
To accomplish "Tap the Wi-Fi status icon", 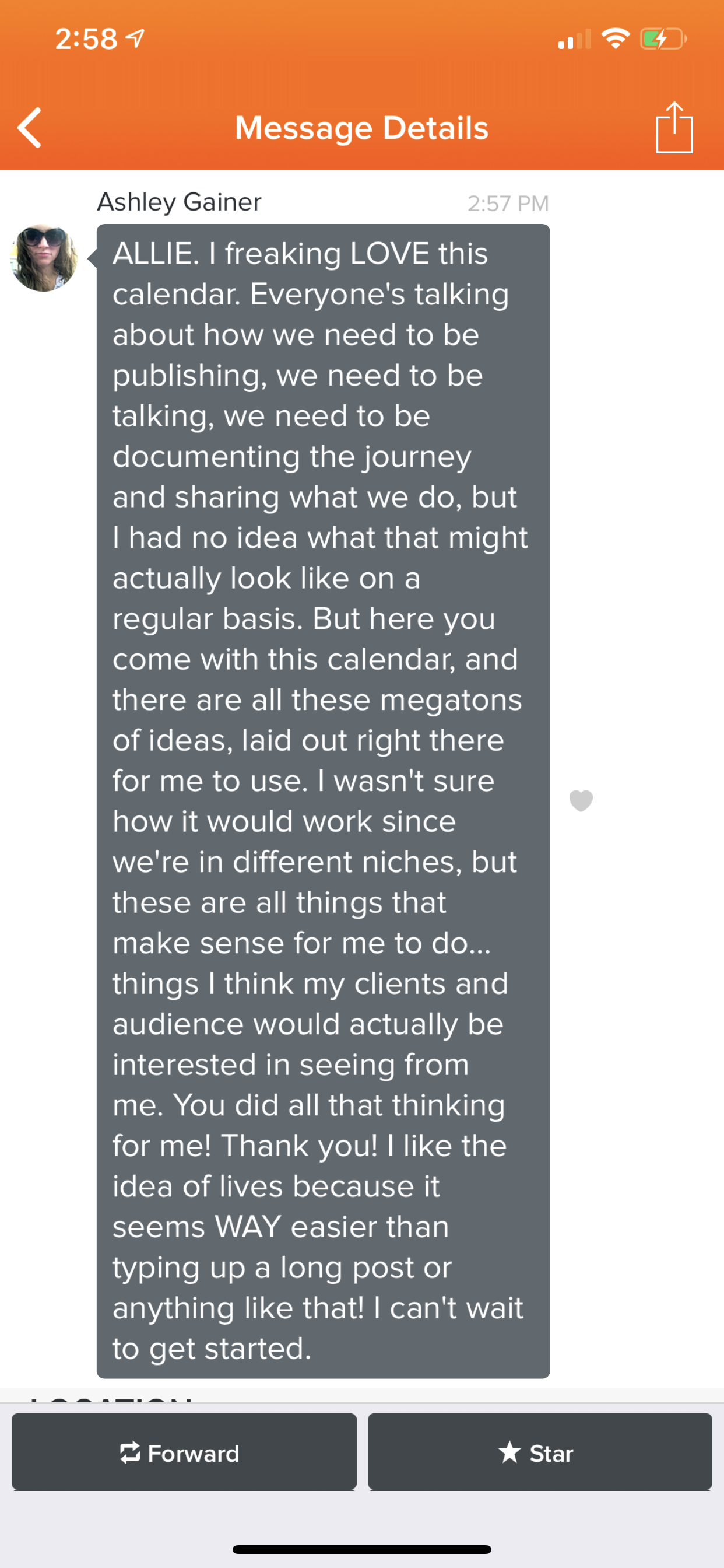I will pos(615,39).
